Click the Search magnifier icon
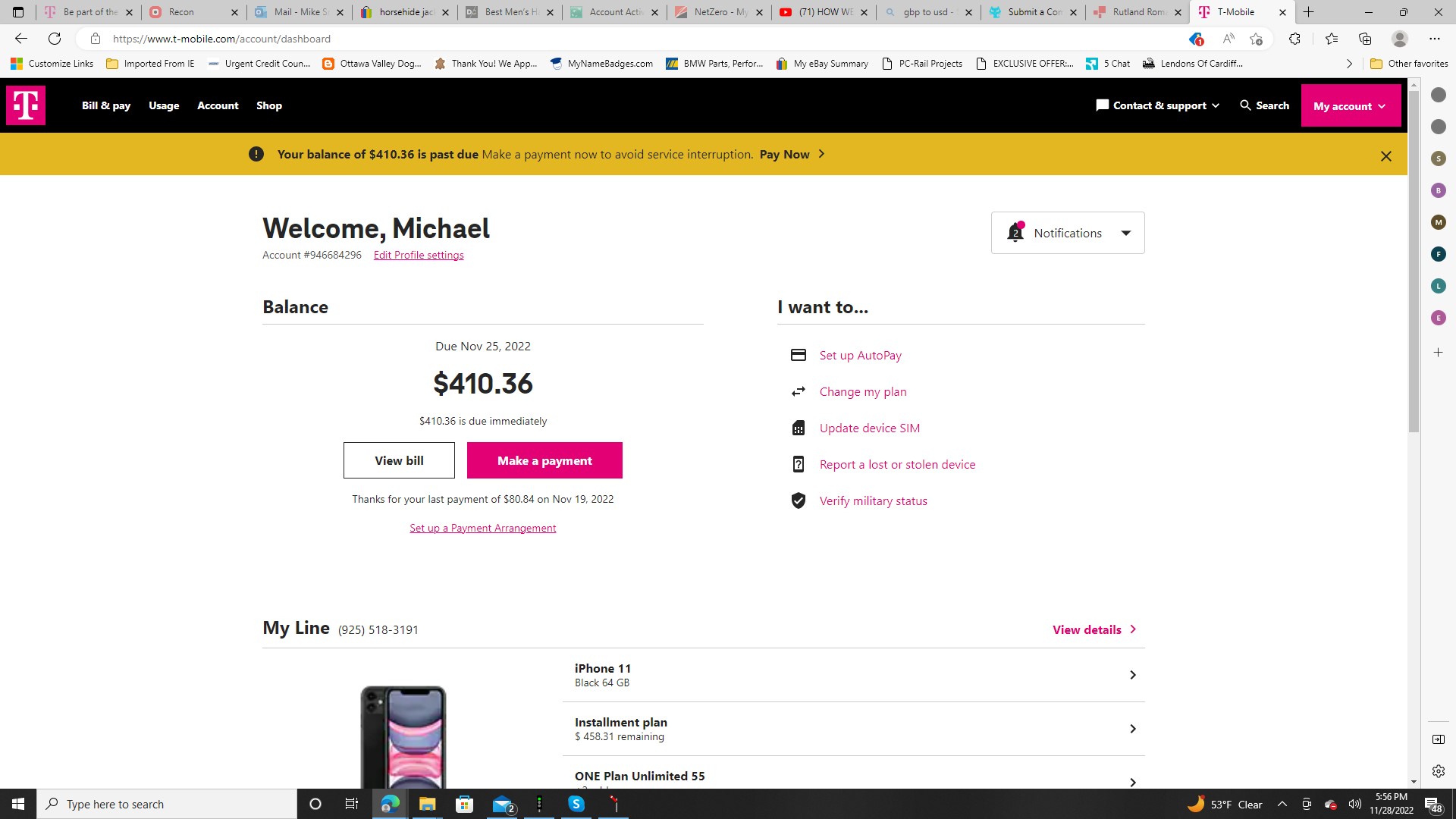1456x819 pixels. pos(1245,105)
